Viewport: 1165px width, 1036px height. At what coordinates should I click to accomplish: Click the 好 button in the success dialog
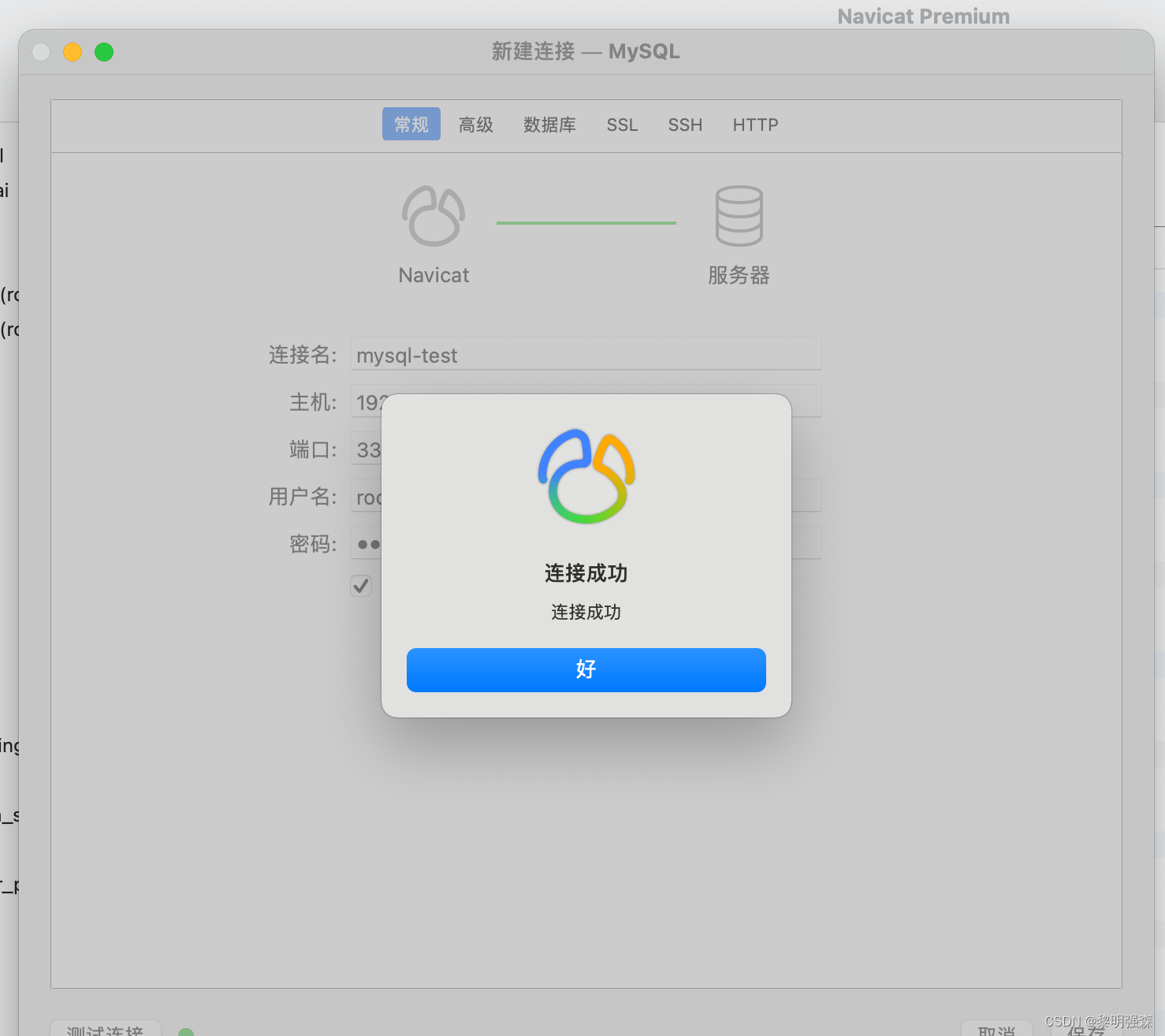click(x=586, y=669)
